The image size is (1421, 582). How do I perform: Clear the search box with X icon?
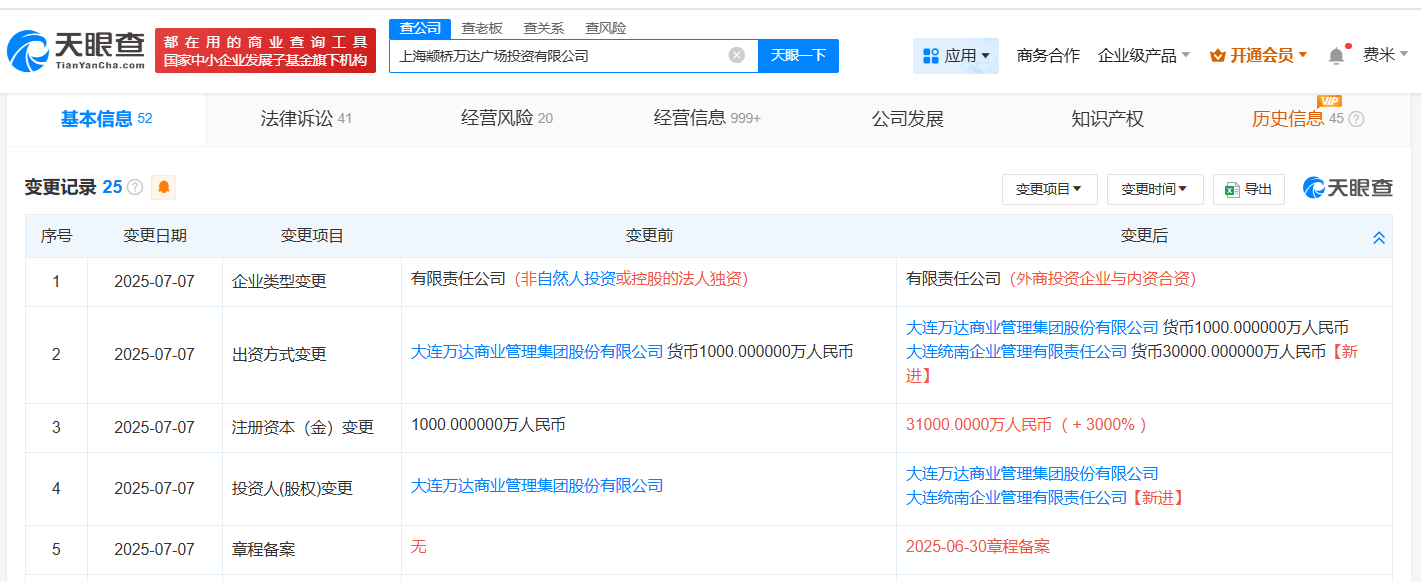tap(737, 55)
